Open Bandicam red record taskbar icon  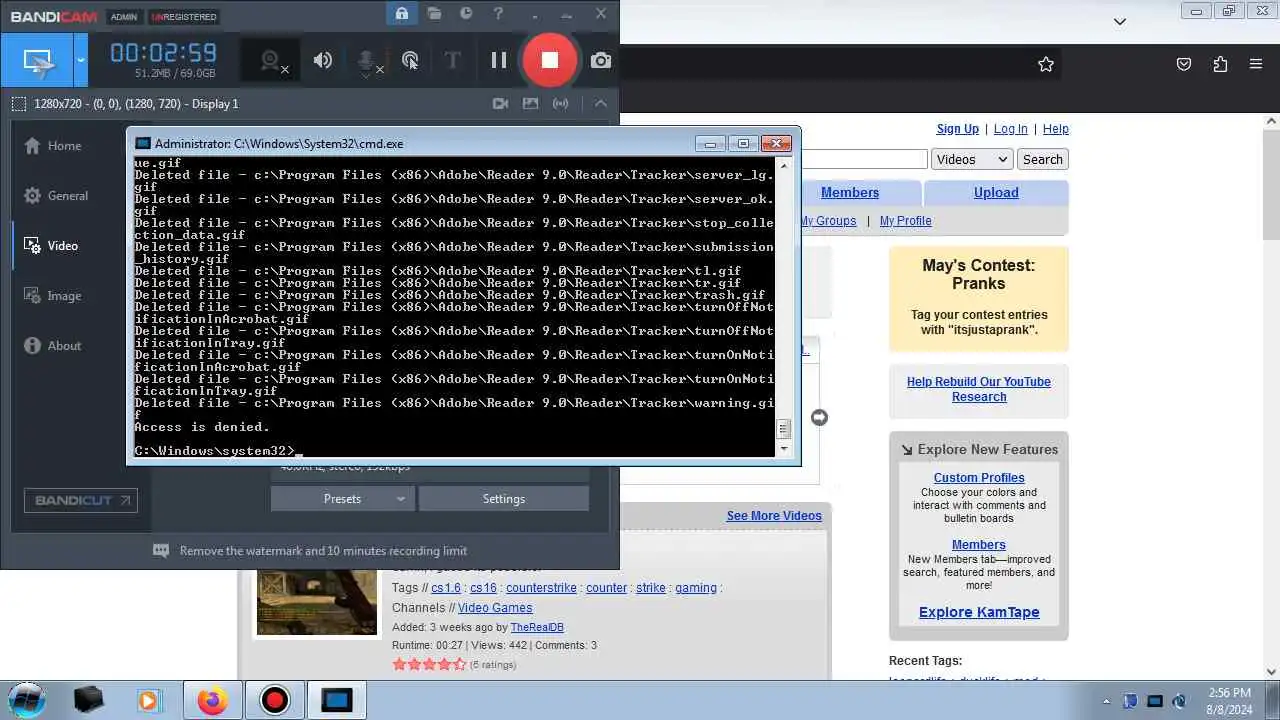click(x=274, y=700)
